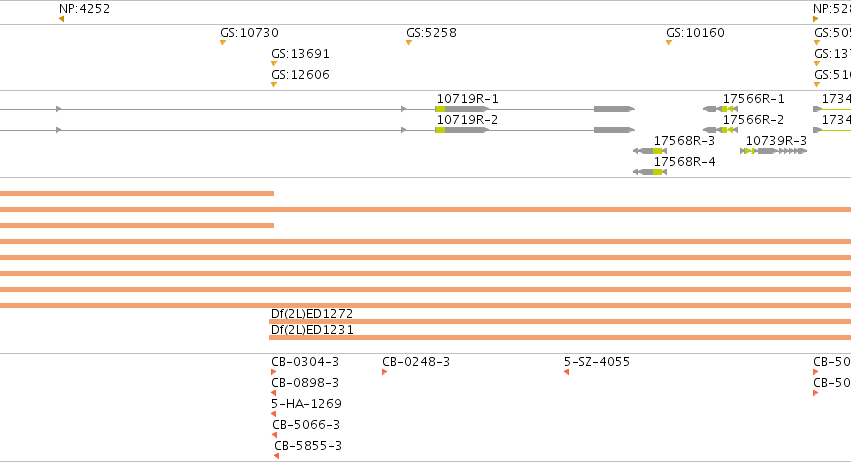
Task: Click the 17568R-3 gene model glyph
Action: pos(650,151)
